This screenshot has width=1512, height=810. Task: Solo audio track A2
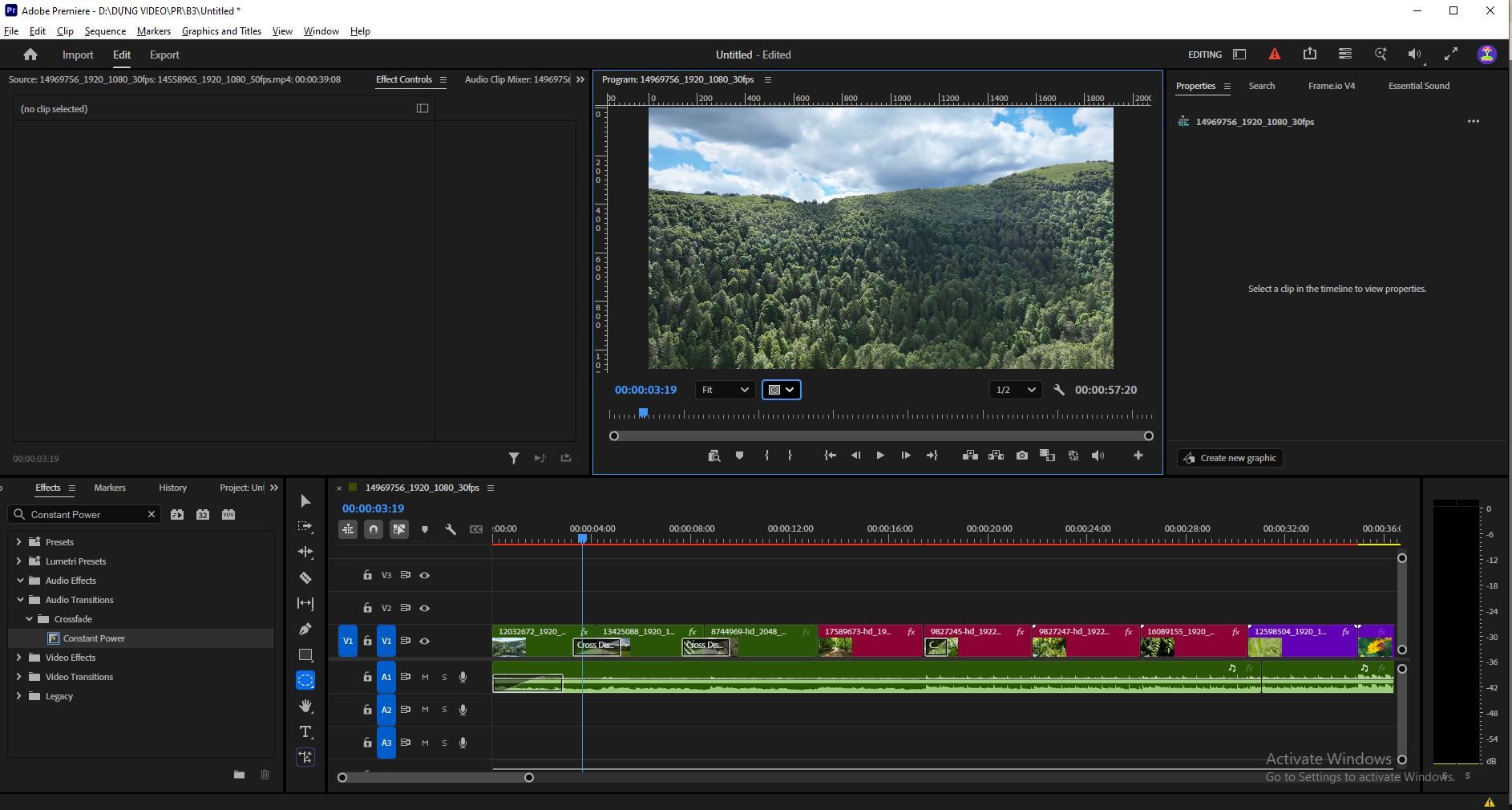444,710
